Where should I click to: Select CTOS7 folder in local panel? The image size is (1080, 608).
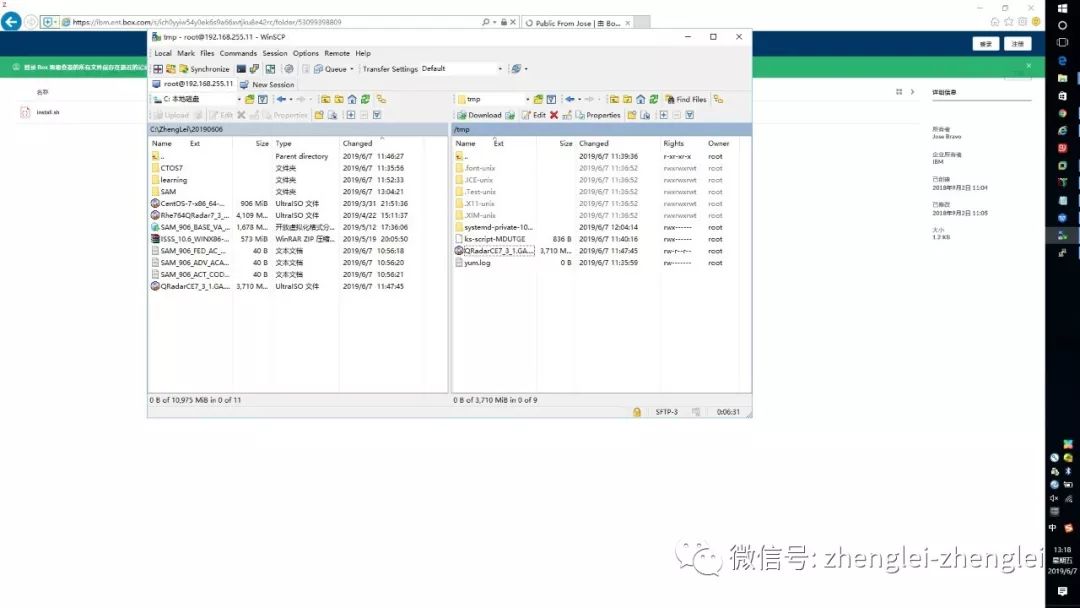pyautogui.click(x=172, y=168)
